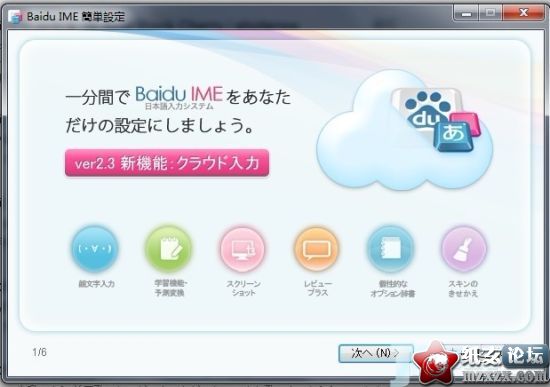The height and width of the screenshot is (387, 550).
Task: Open the pink screenshot monitor icon
Action: pyautogui.click(x=242, y=249)
